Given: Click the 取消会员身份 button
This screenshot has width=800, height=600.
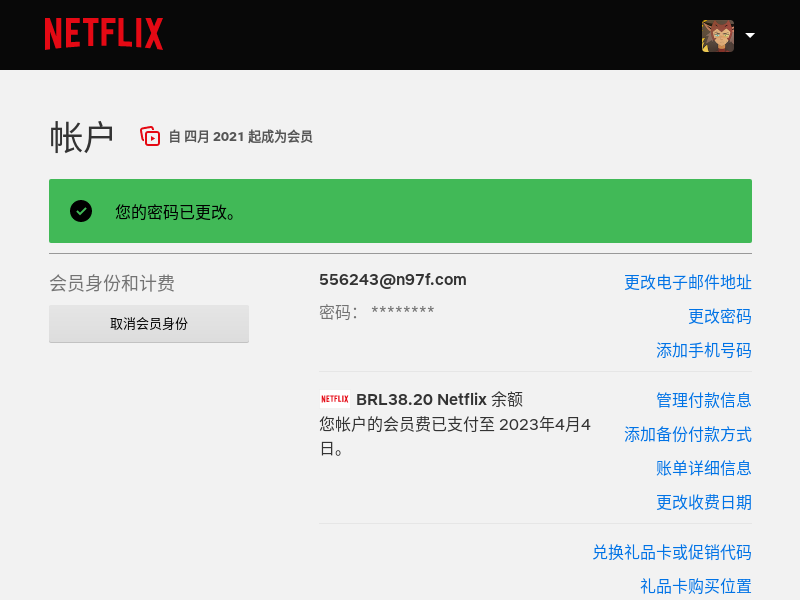Looking at the screenshot, I should pyautogui.click(x=149, y=324).
